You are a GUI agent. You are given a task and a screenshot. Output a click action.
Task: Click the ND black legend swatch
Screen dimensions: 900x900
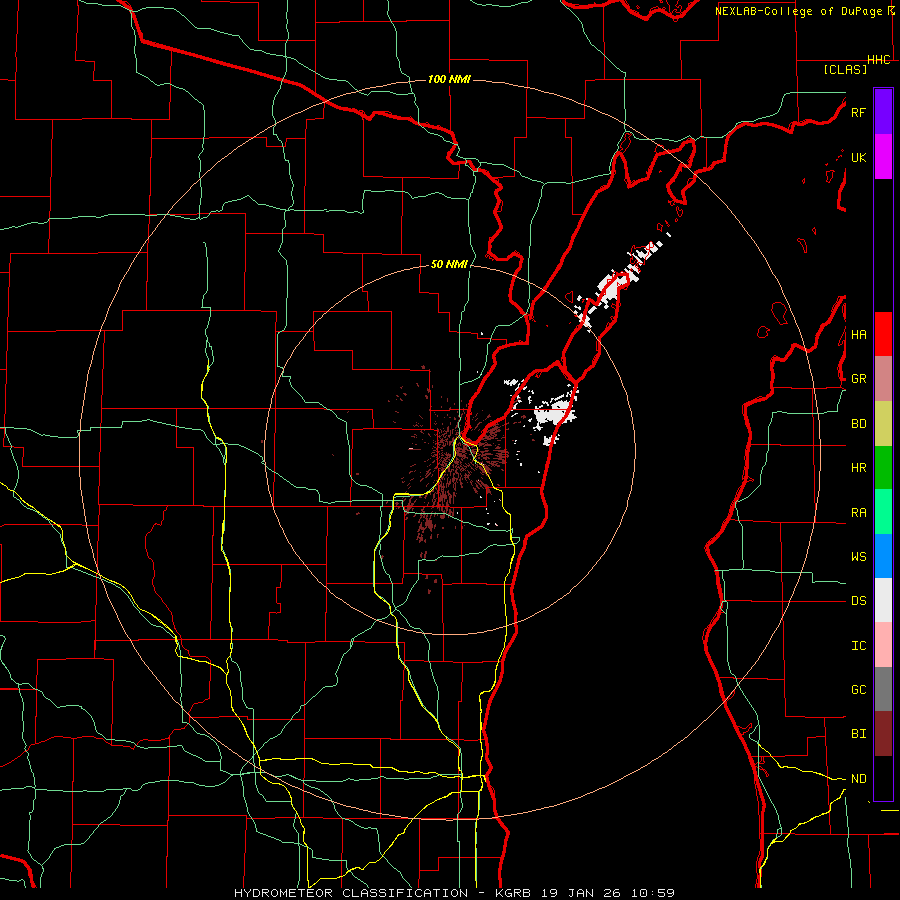[883, 778]
